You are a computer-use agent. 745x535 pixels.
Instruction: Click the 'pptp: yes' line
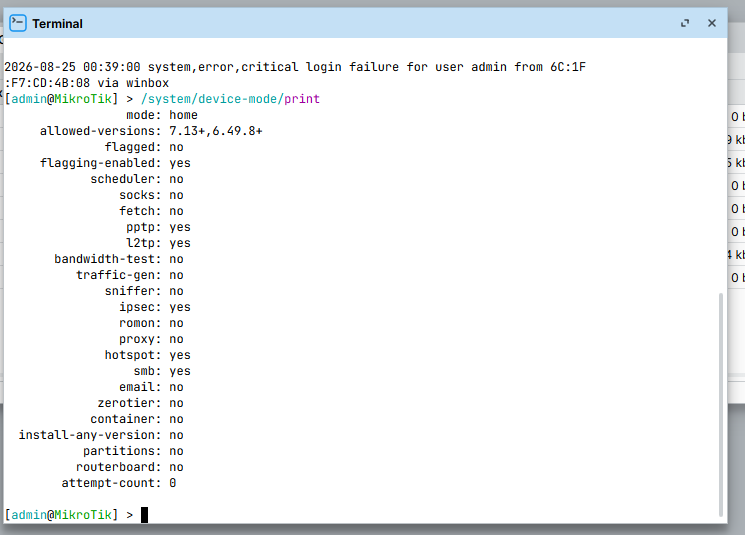(158, 227)
